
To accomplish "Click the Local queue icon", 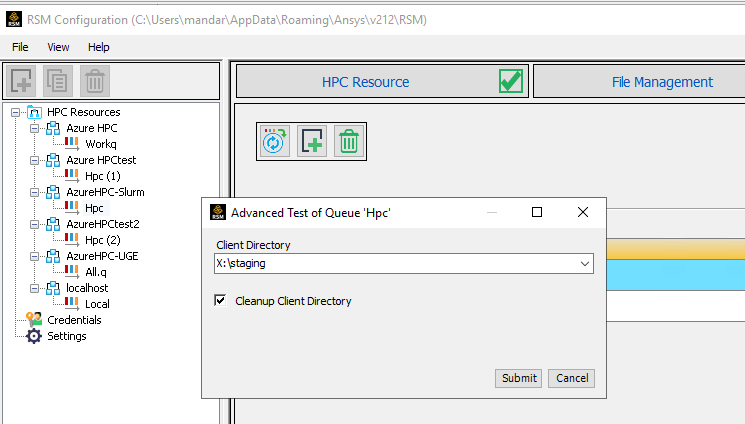I will 72,303.
